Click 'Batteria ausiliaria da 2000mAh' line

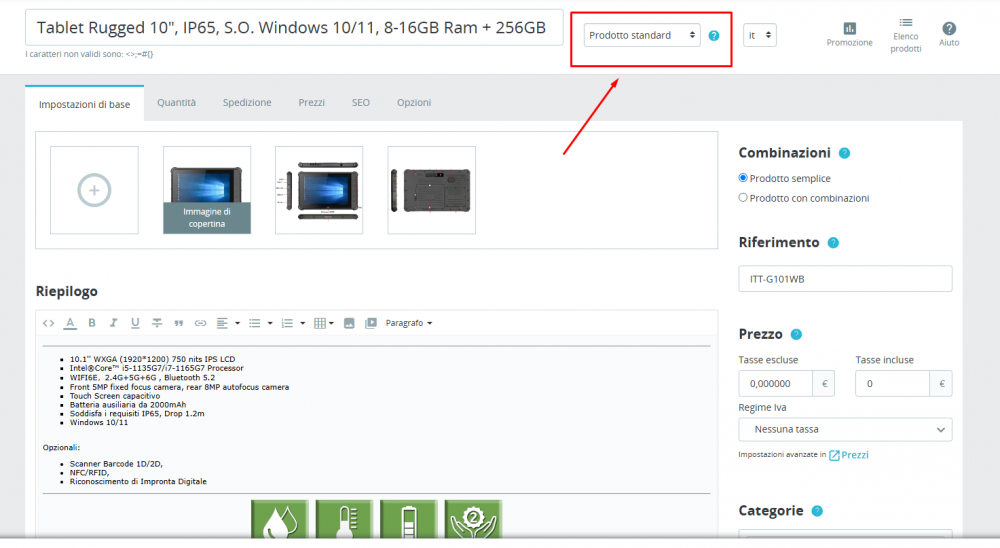point(128,405)
